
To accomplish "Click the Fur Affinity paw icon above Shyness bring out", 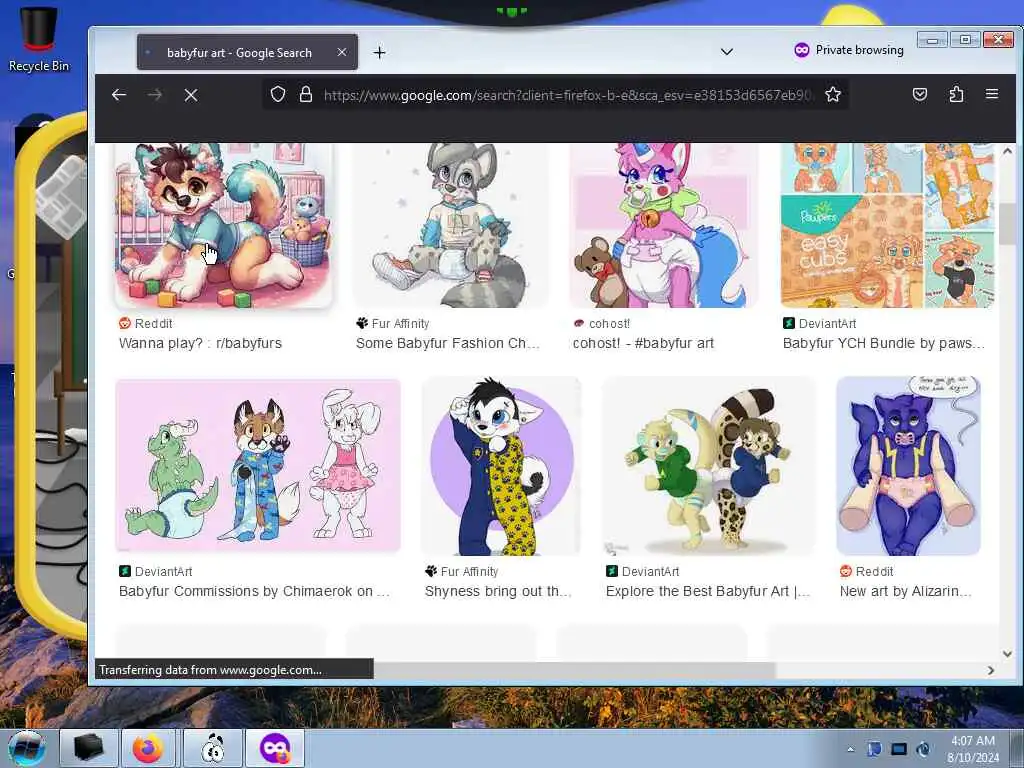I will point(431,571).
